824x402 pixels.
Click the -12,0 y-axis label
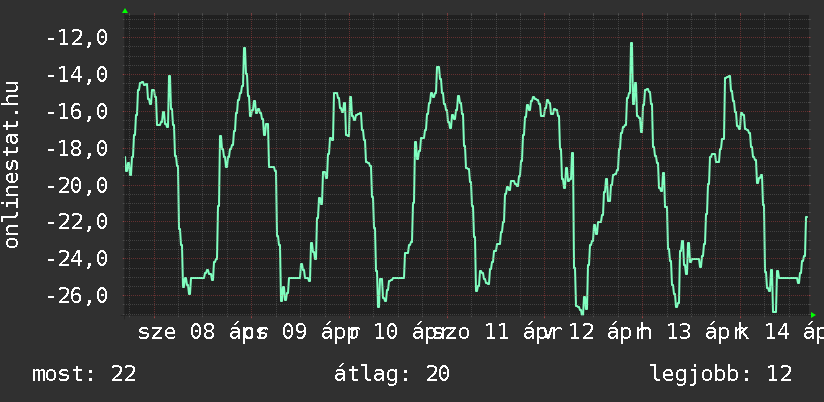point(76,38)
